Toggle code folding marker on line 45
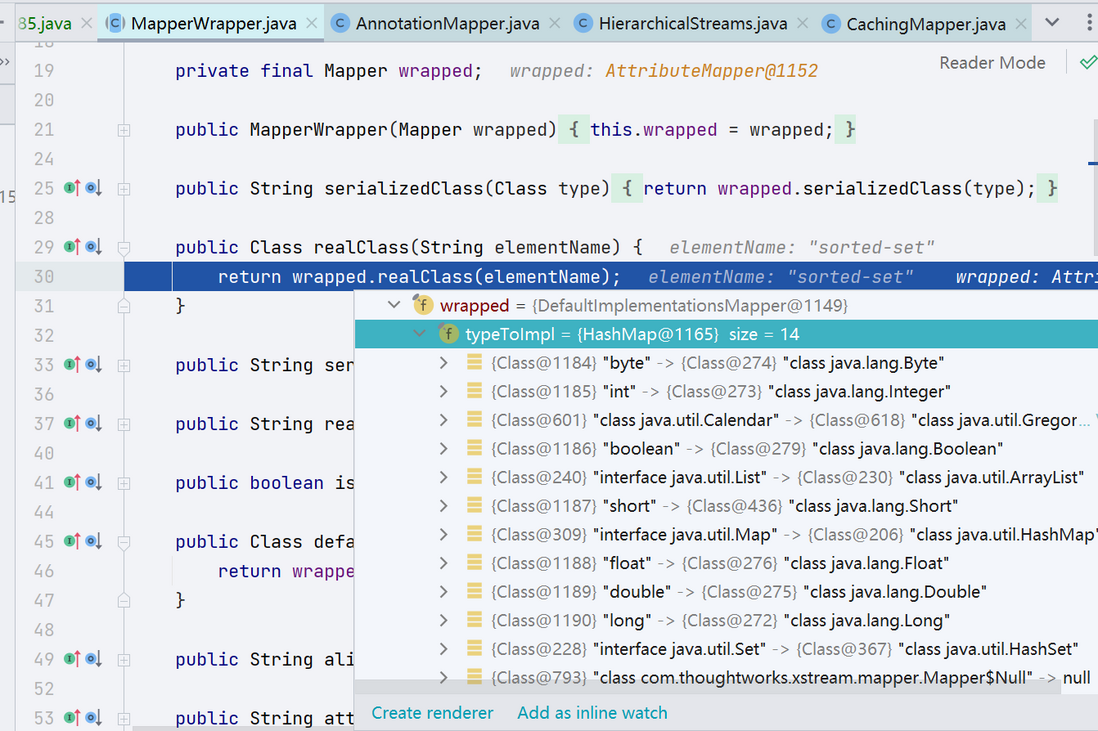Screen dimensions: 1098x731 pyautogui.click(x=124, y=542)
